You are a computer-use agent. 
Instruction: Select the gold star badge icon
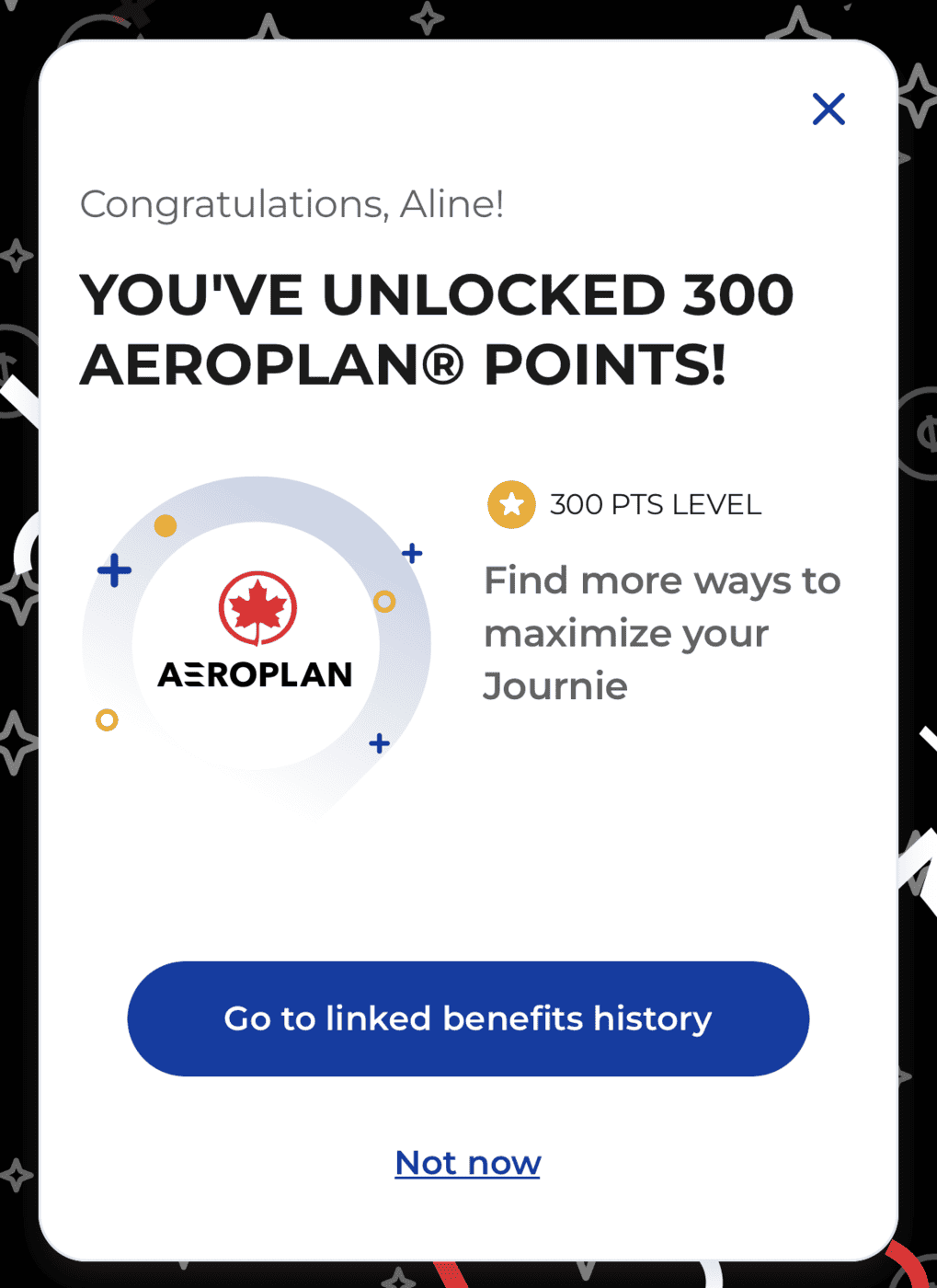(x=510, y=504)
